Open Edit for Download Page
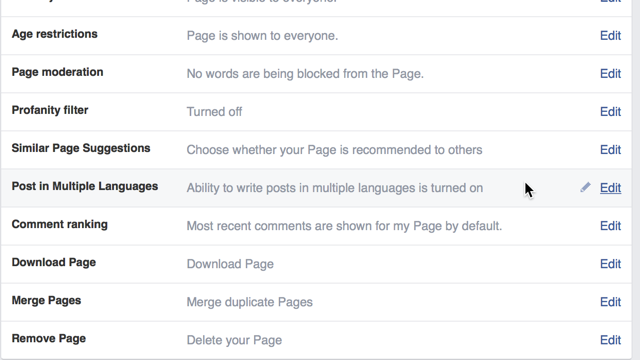This screenshot has height=360, width=640. (610, 264)
